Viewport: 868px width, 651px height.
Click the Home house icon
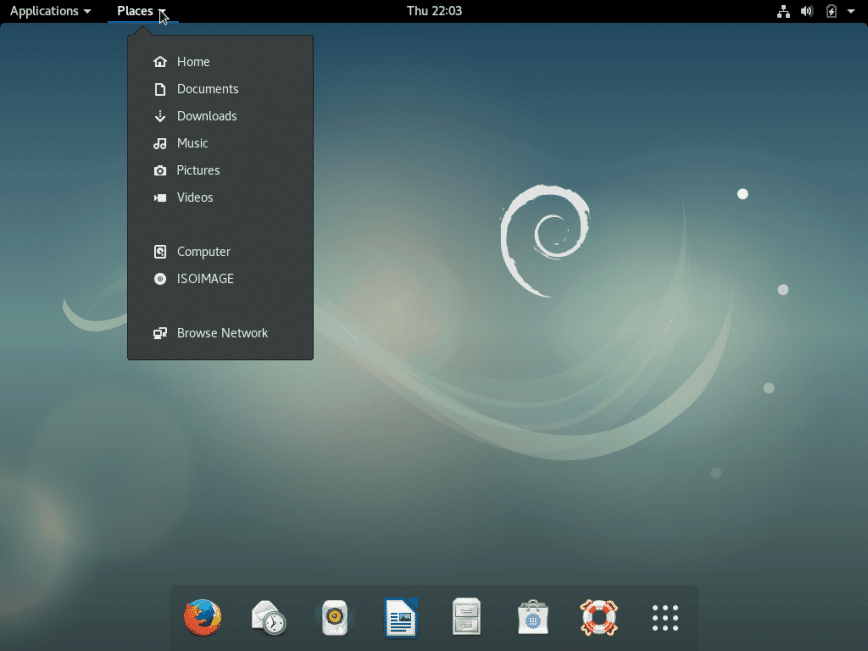[x=160, y=61]
